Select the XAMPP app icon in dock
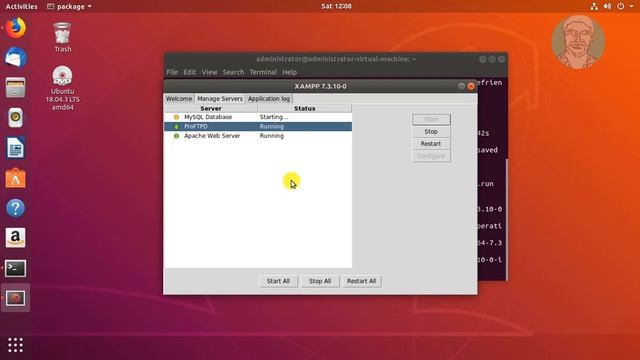The image size is (640, 360). pos(16,298)
